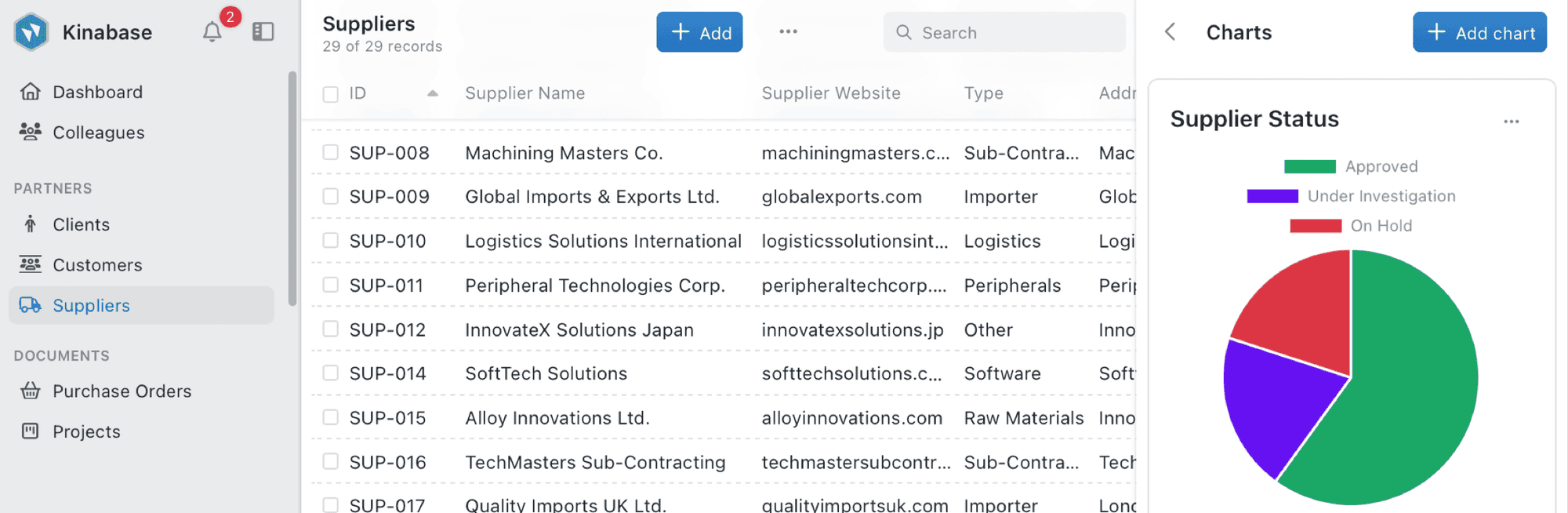1568x513 pixels.
Task: Open Dashboard via the home icon
Action: (x=31, y=92)
